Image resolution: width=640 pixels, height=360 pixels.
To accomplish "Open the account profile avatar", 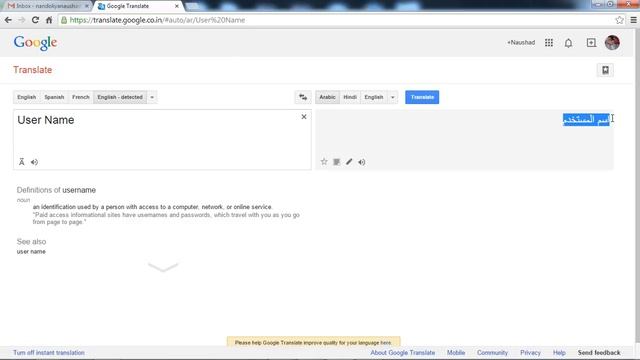I will tap(612, 42).
